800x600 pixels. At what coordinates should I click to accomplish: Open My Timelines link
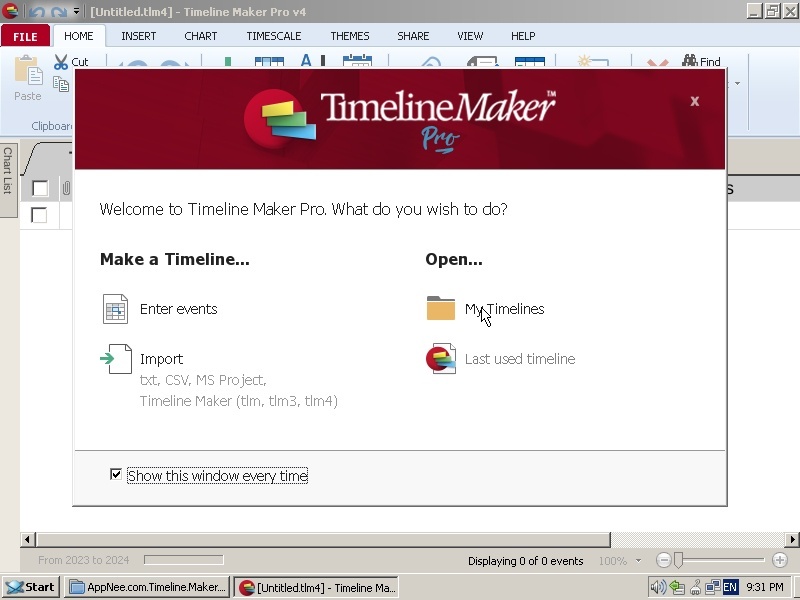pyautogui.click(x=504, y=309)
